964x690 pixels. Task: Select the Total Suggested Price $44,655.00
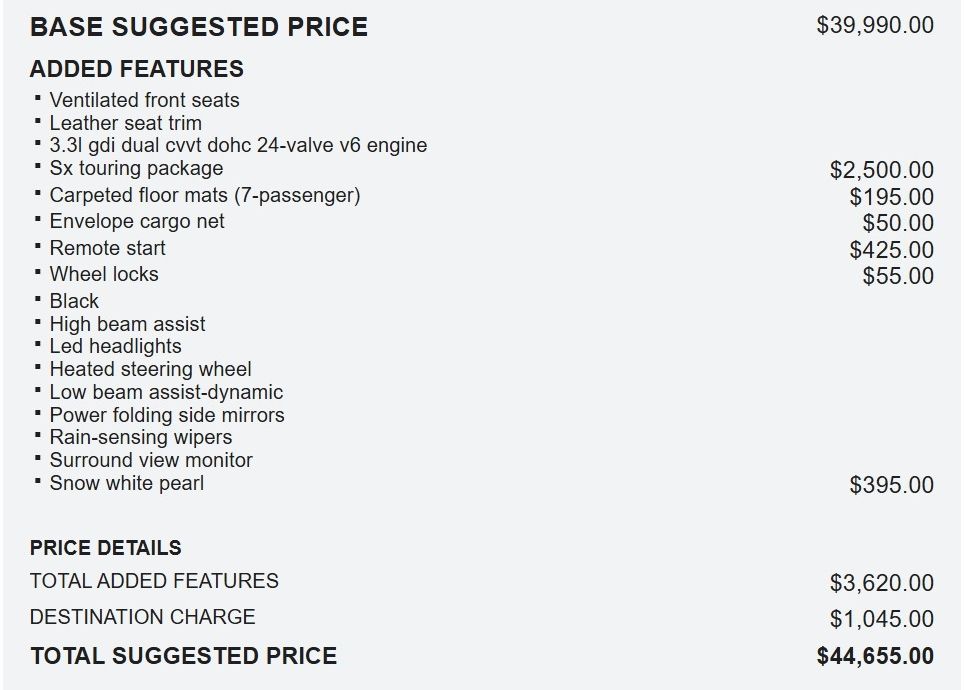(875, 656)
